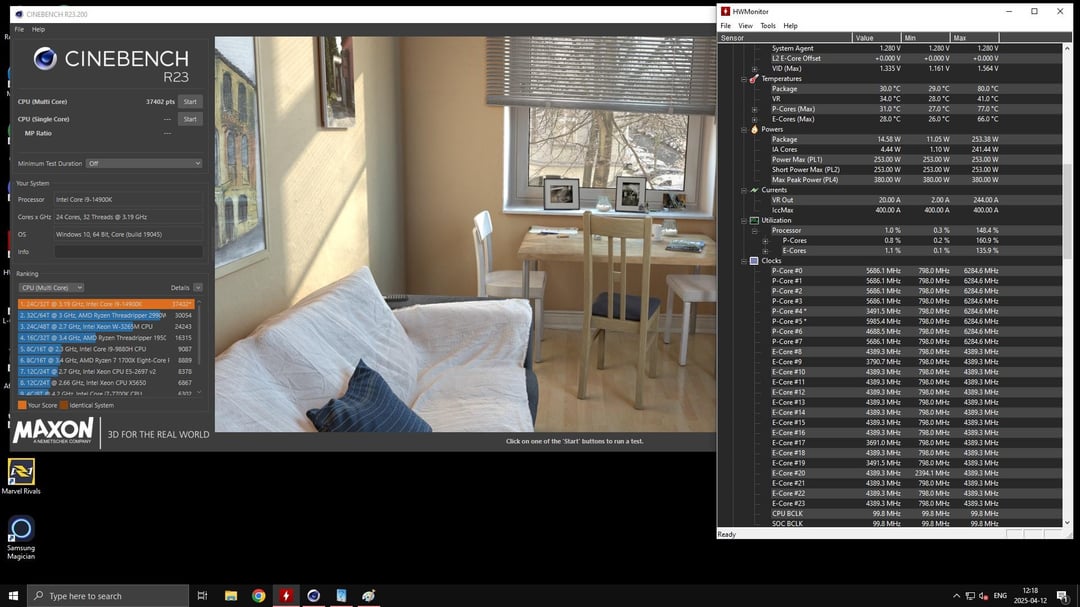
Task: Open the Windows Start menu
Action: [13, 595]
